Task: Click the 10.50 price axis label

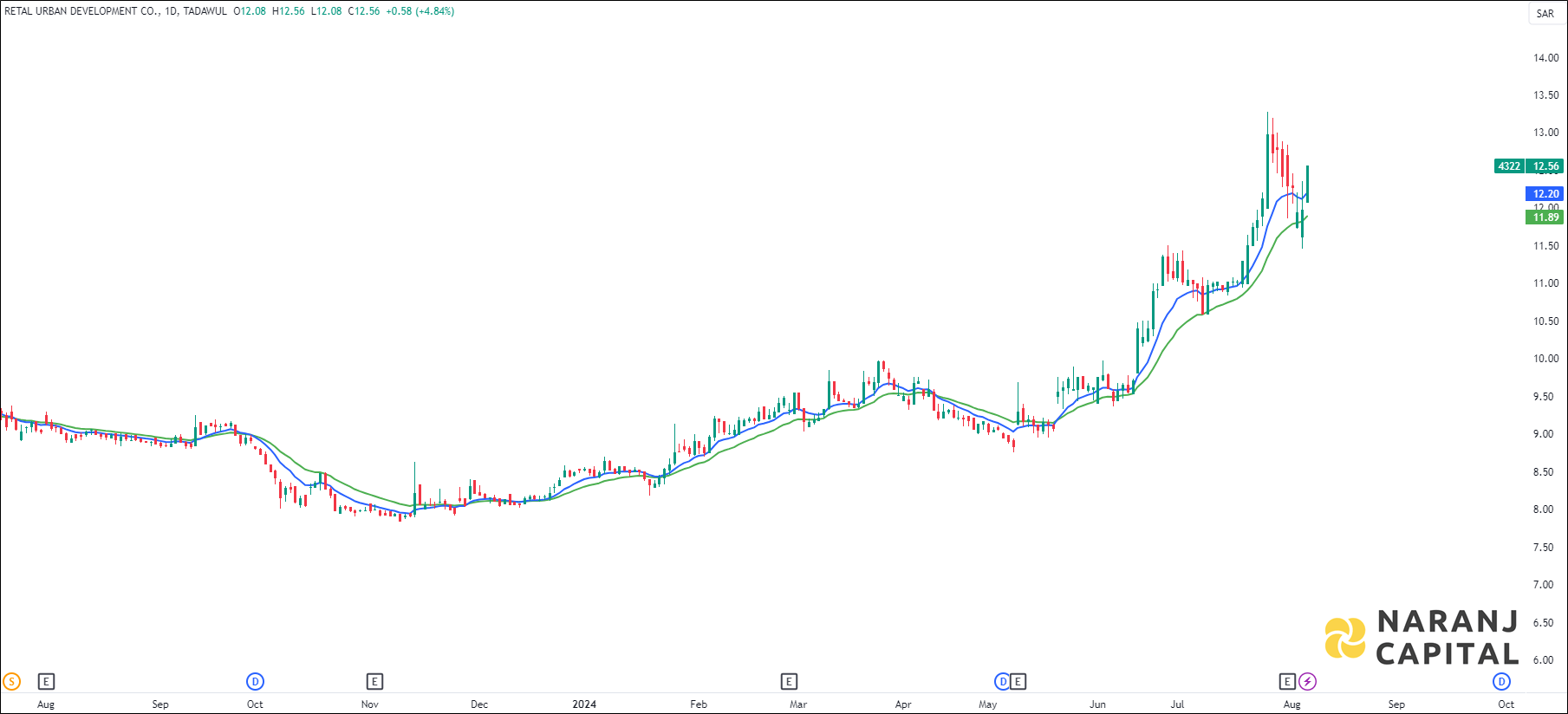Action: pyautogui.click(x=1545, y=321)
